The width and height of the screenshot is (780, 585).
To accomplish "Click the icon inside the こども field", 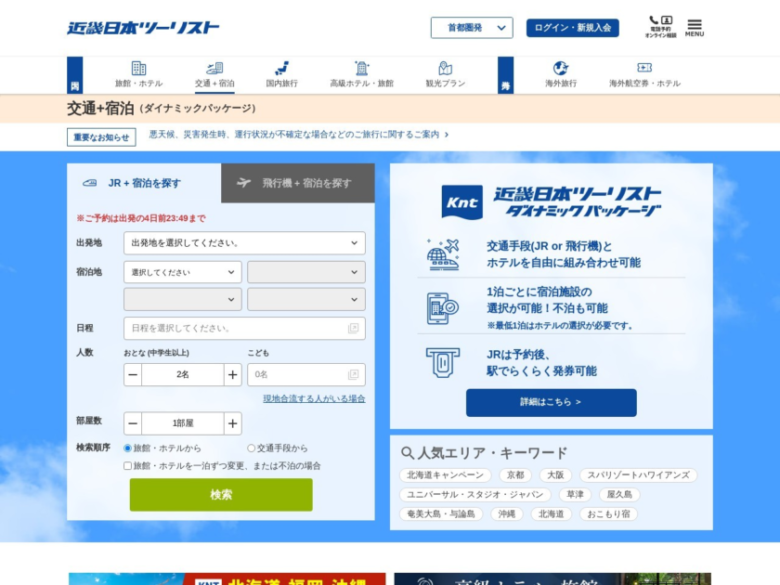I will coord(353,375).
